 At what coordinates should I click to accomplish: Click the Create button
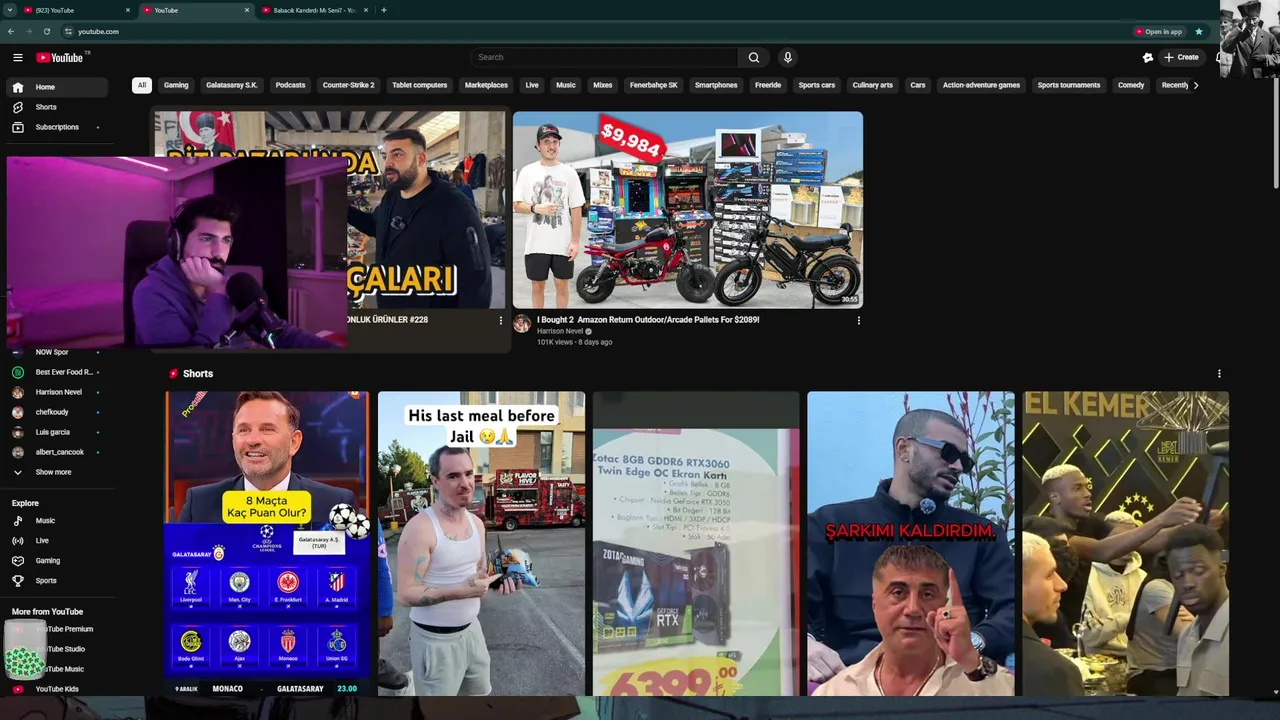[1181, 57]
